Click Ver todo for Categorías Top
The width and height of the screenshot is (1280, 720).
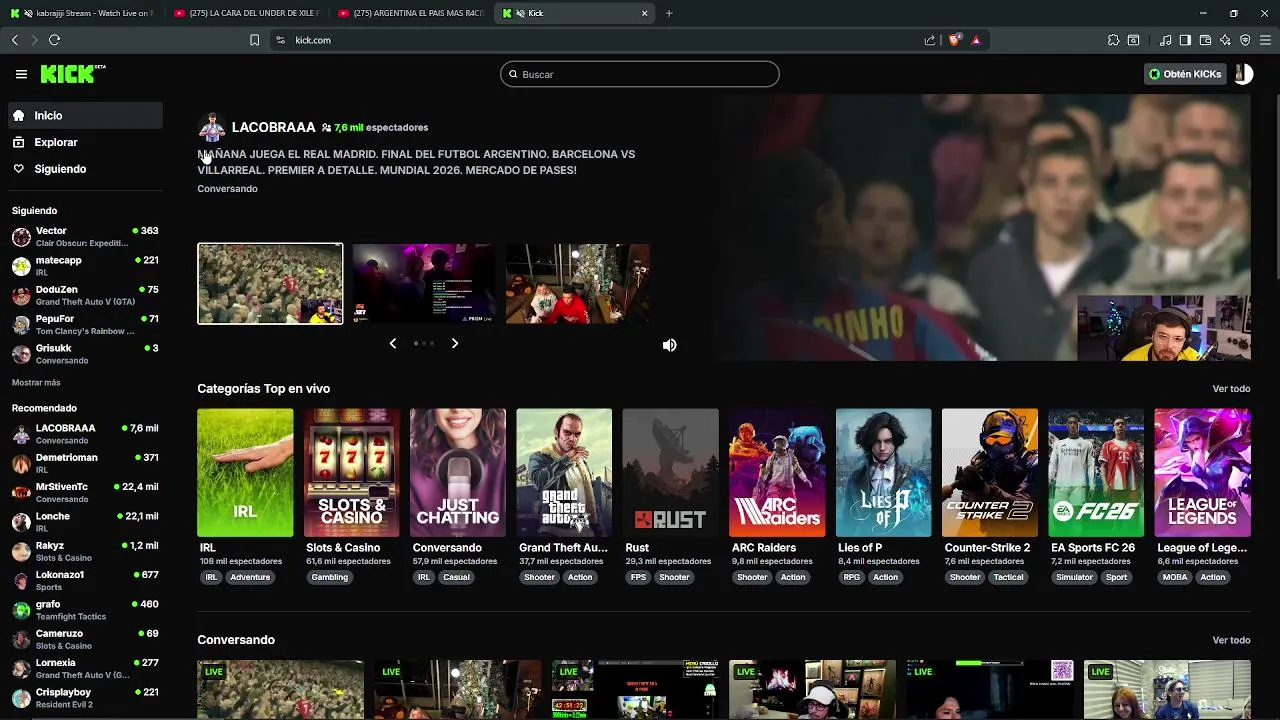[1231, 389]
